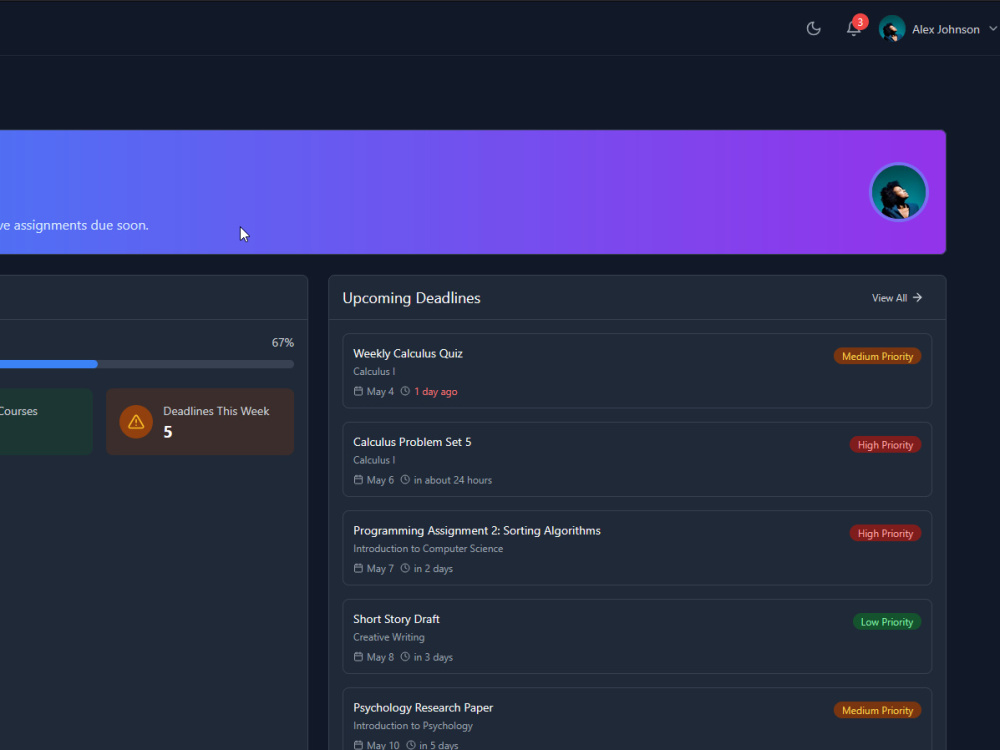Open the Weekly Calculus Quiz deadline
Screen dimensions: 1000x750
point(637,371)
